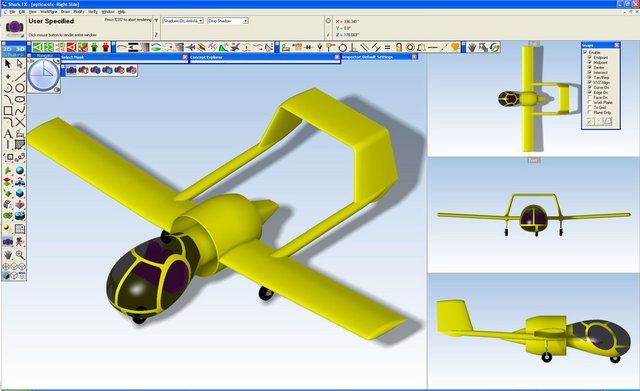Viewport: 640px width, 391px height.
Task: Toggle the Intersect snap checkbox
Action: (589, 72)
